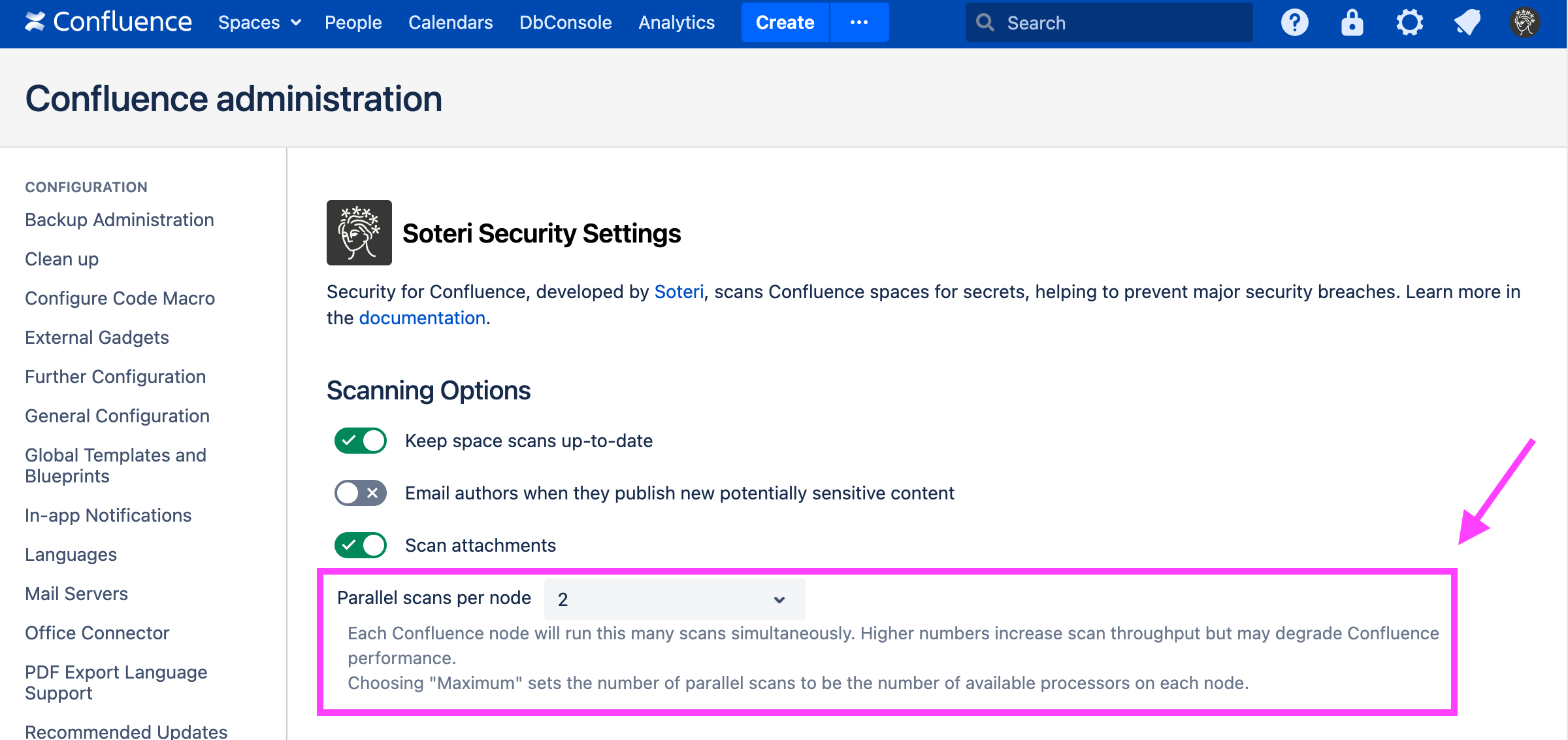Open Mail Servers in sidebar
The image size is (1568, 740).
[76, 594]
